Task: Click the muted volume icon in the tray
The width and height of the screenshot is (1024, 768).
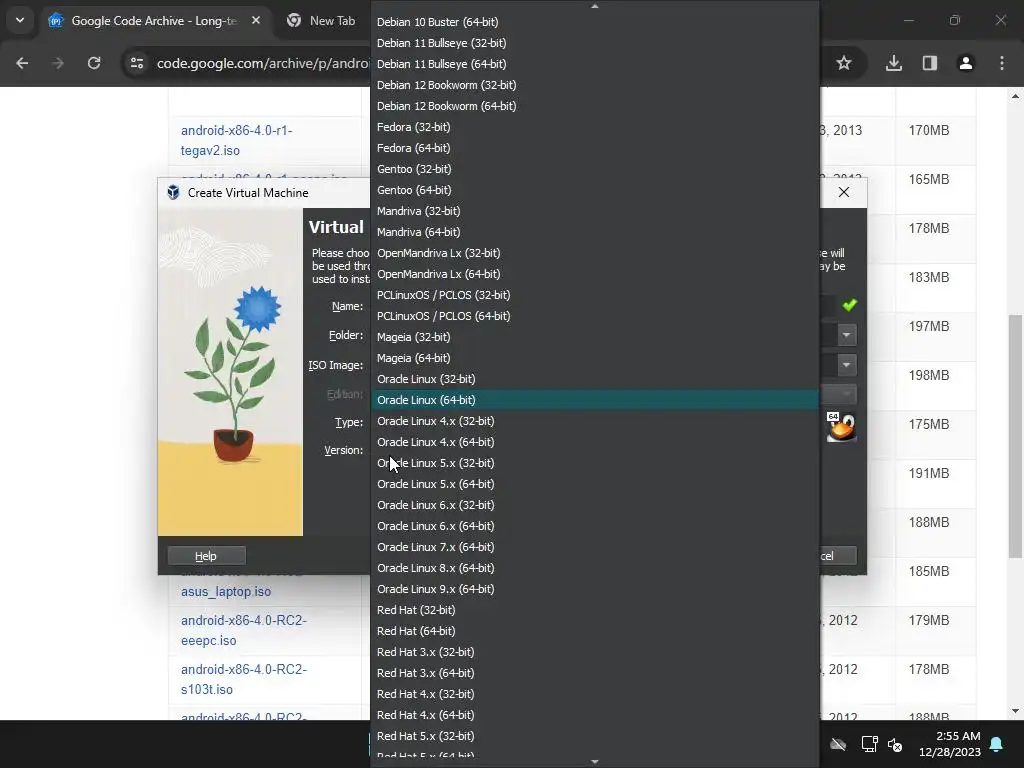Action: [x=895, y=744]
